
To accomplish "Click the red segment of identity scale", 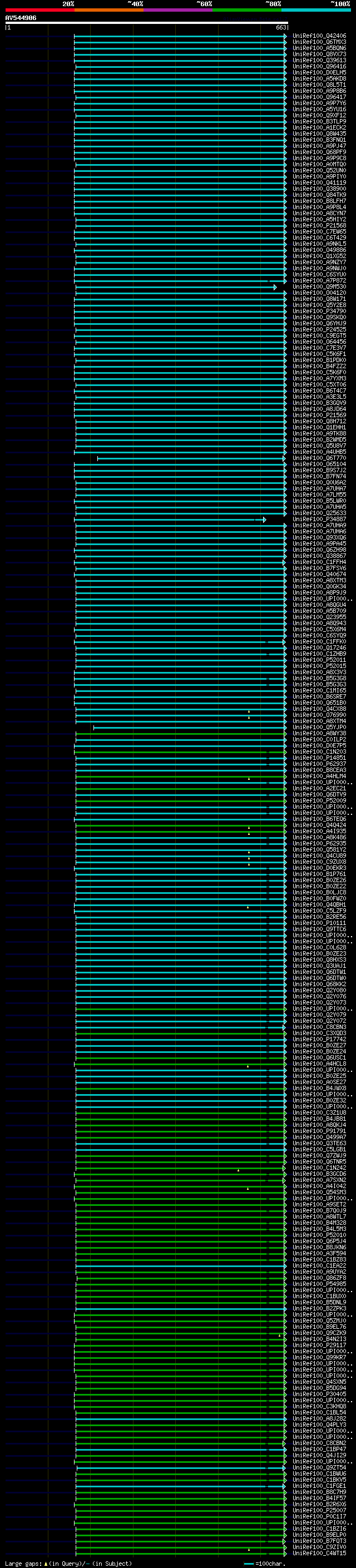I will 39,10.
